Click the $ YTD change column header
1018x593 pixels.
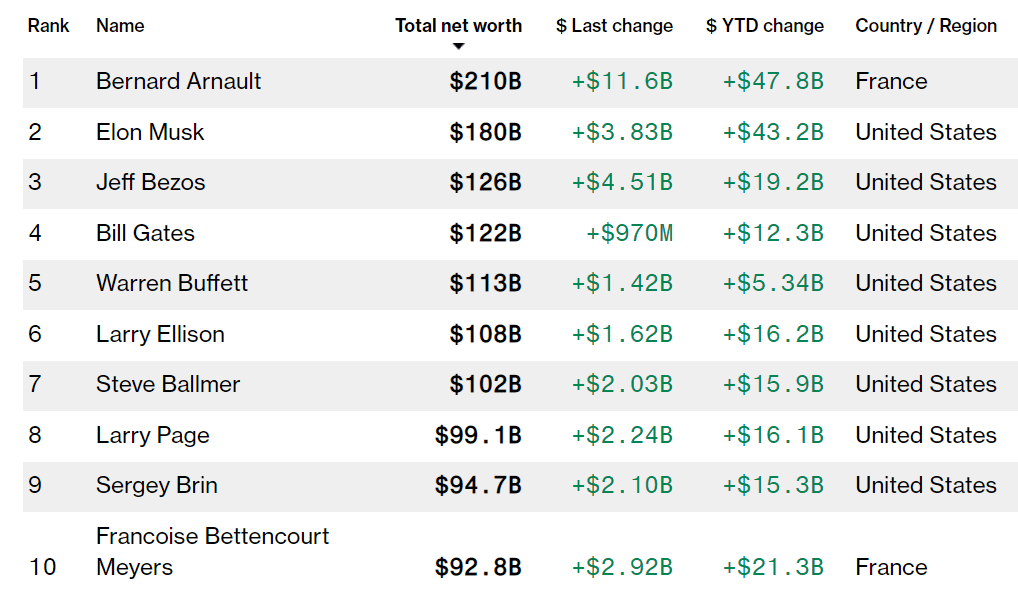tap(765, 26)
